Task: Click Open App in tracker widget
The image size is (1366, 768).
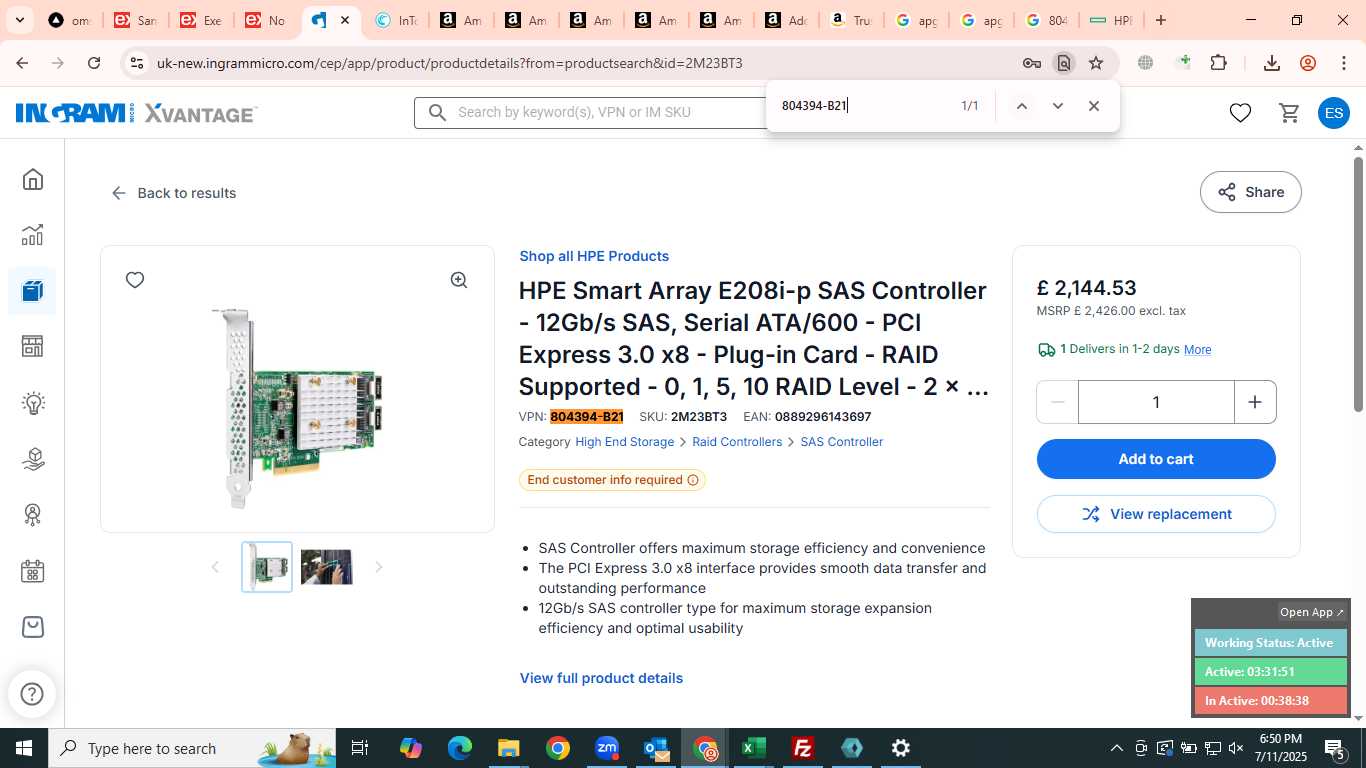Action: point(1312,612)
